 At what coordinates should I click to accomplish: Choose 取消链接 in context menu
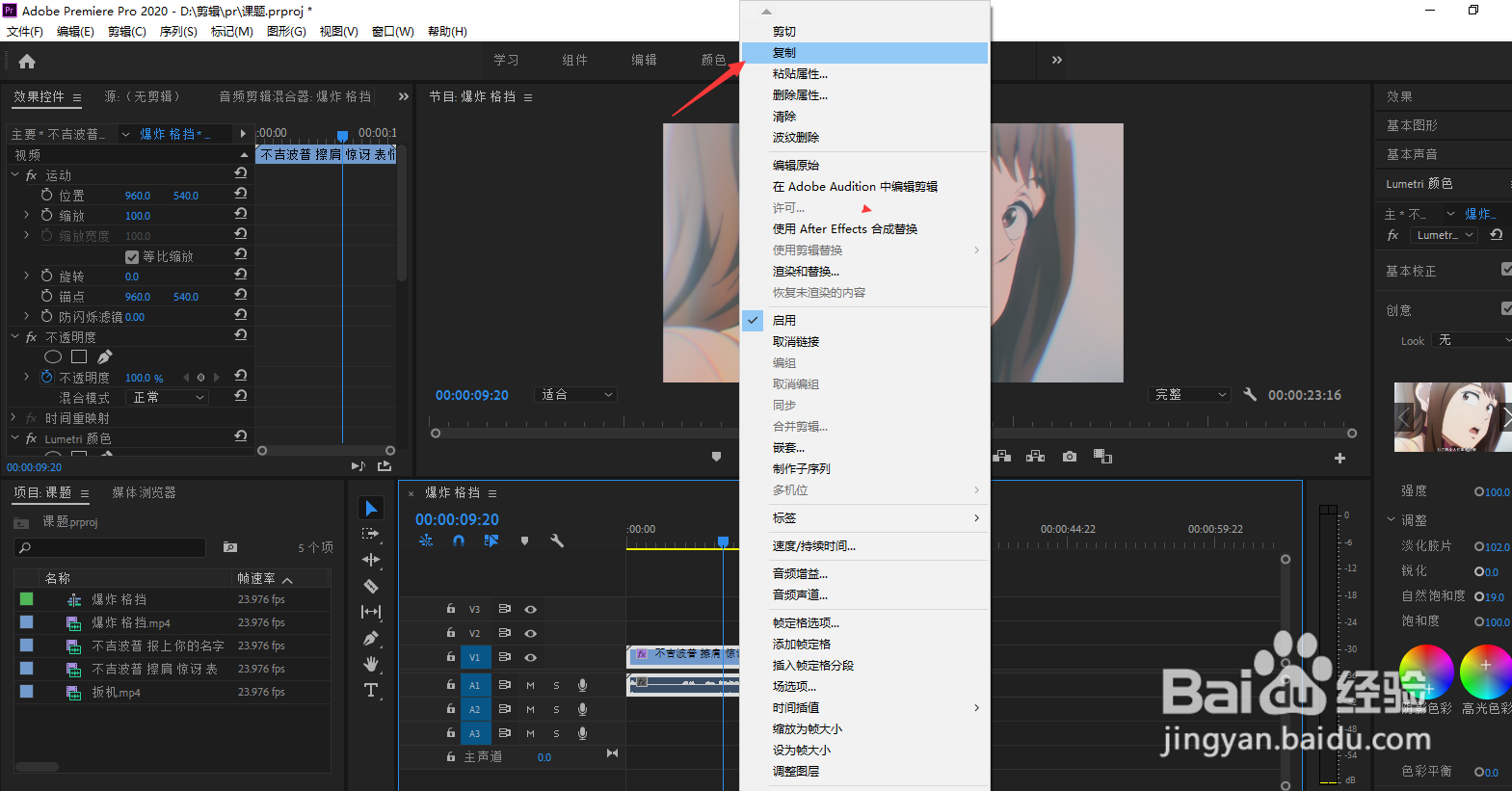pyautogui.click(x=864, y=342)
